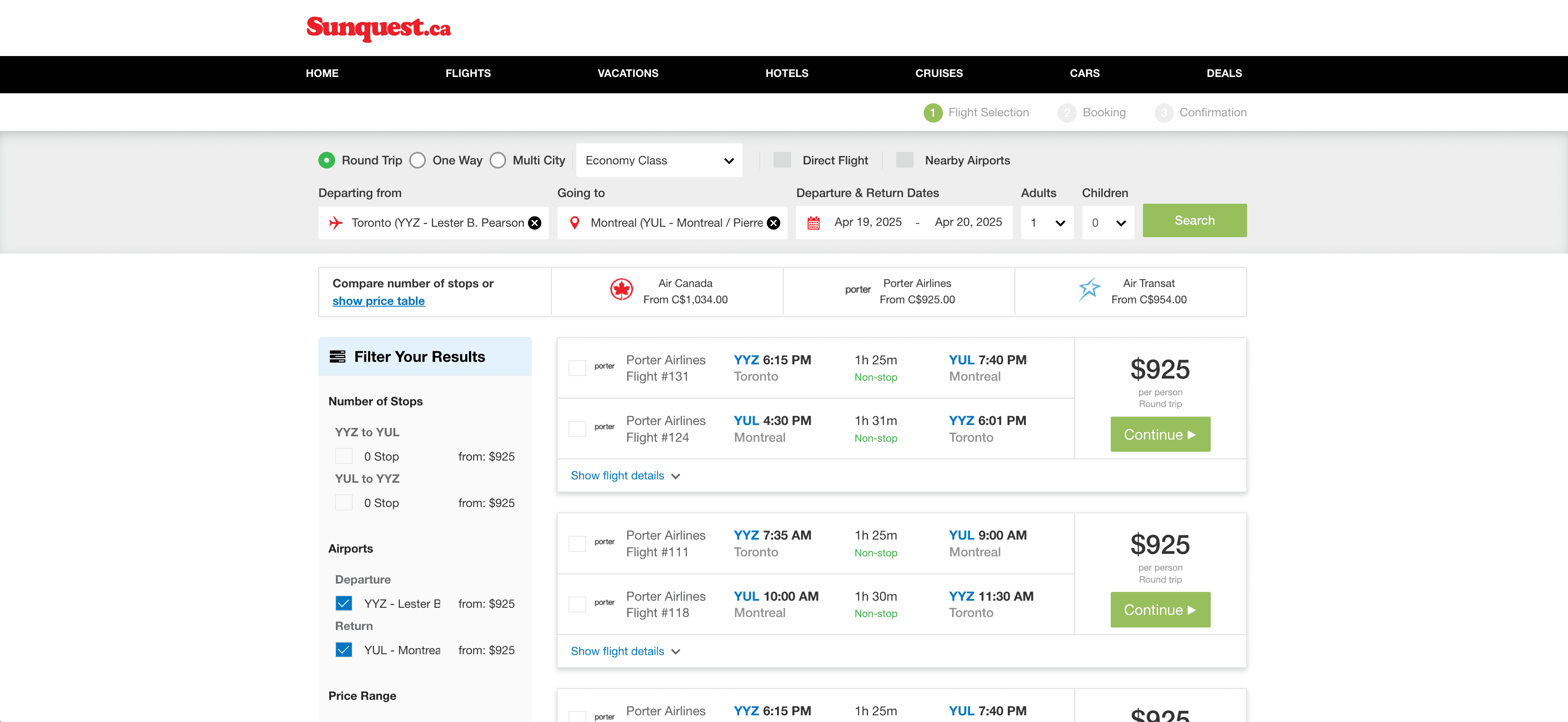Open the Adults count dropdown
1568x722 pixels.
[x=1047, y=223]
